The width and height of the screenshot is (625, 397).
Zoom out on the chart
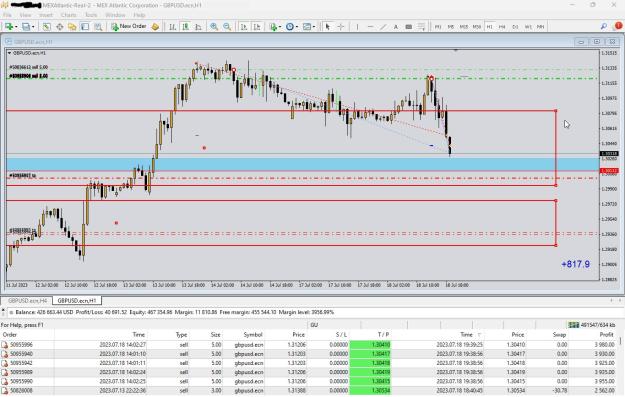pos(227,27)
